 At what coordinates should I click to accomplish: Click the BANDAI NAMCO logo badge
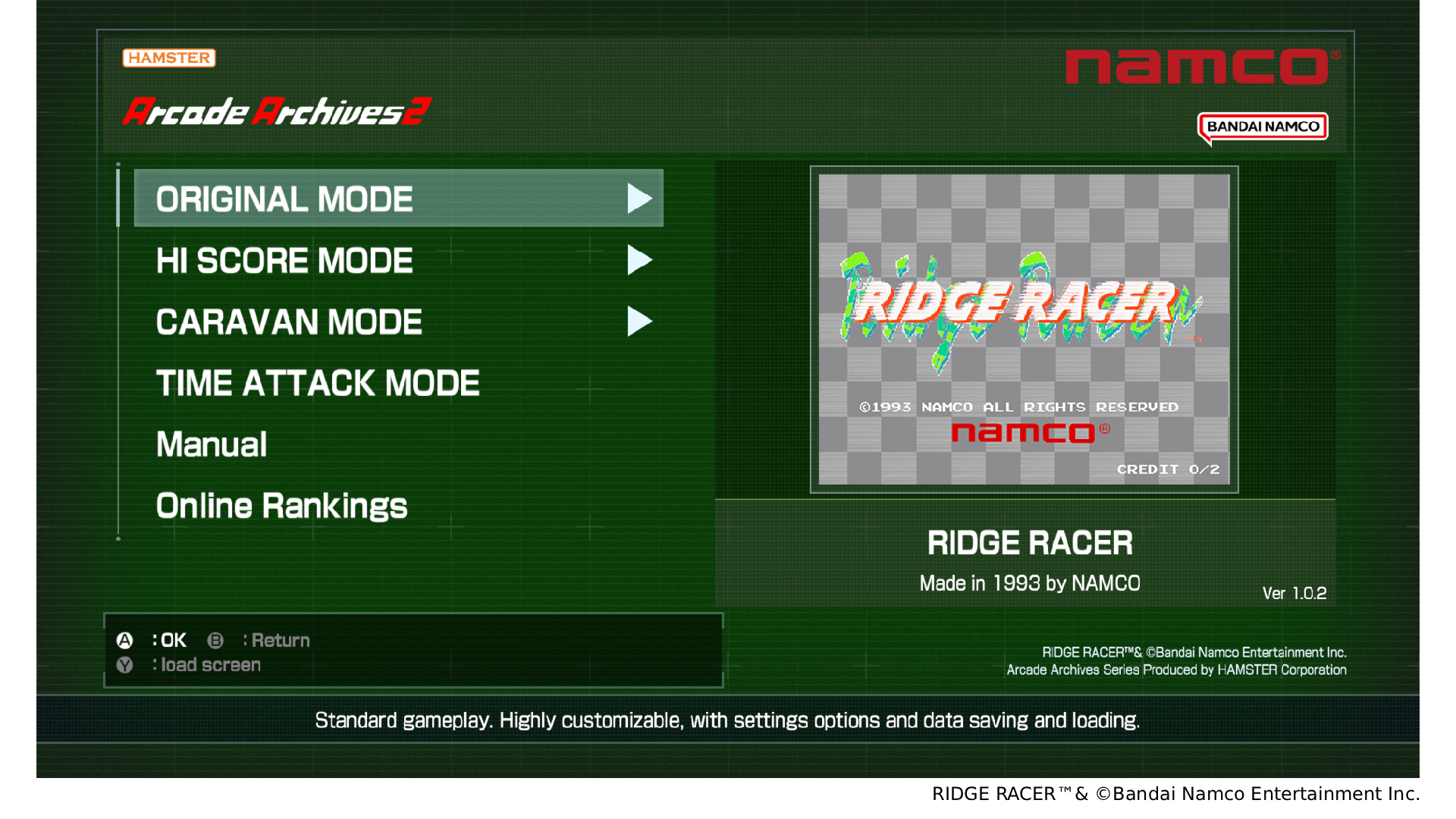(x=1263, y=127)
